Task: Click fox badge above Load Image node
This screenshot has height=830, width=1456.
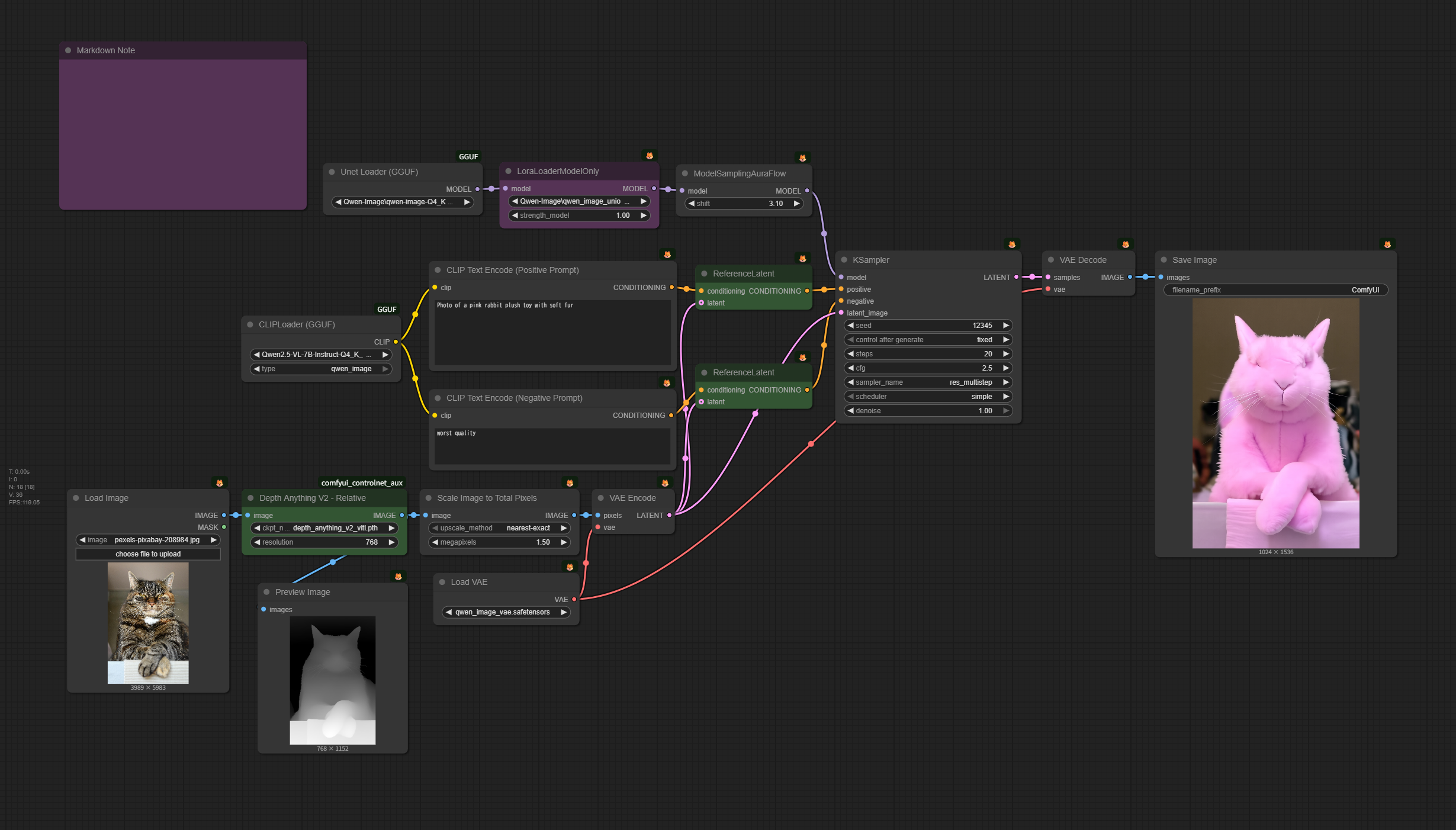Action: (220, 483)
